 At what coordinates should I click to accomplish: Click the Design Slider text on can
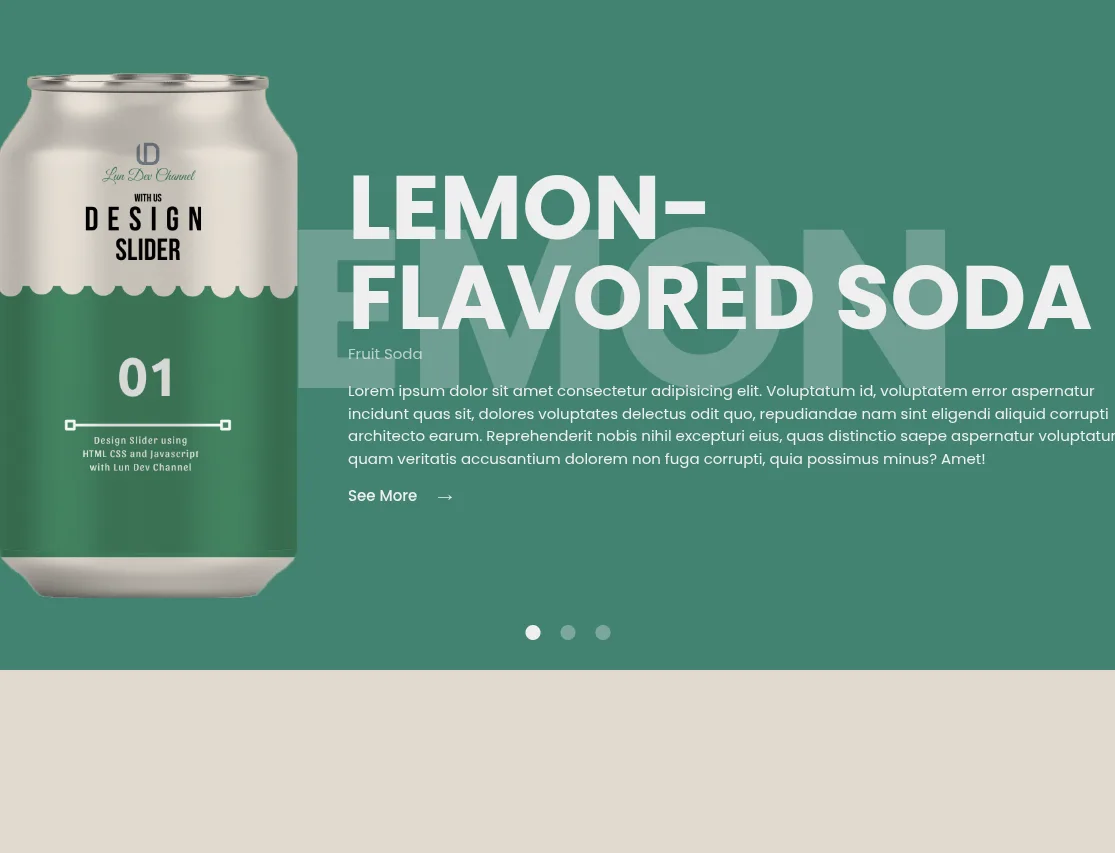tap(144, 233)
